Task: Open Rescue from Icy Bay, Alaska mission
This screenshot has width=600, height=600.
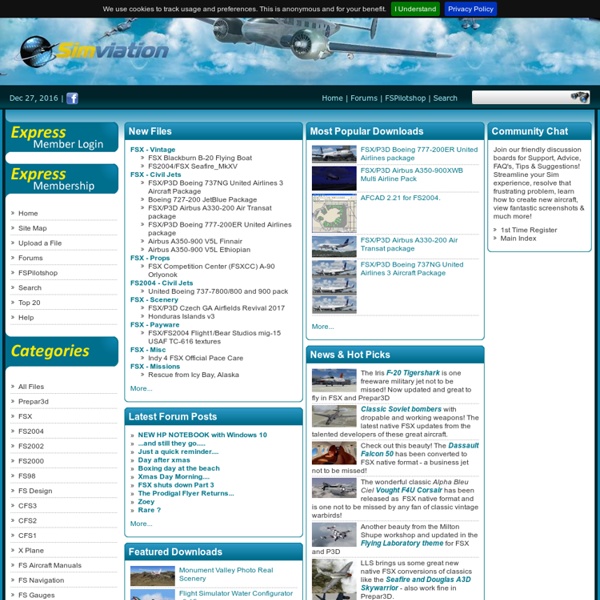Action: pos(193,375)
